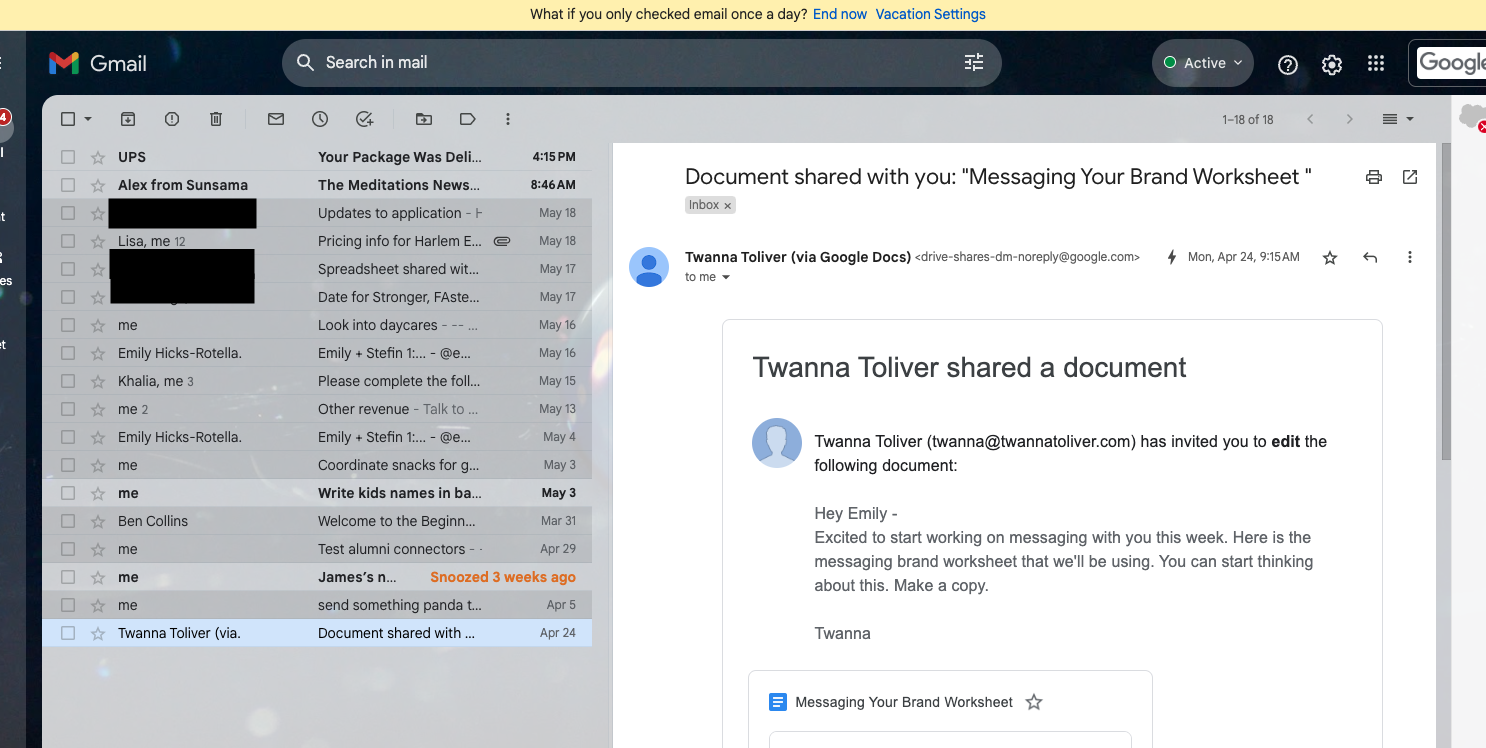Select the Alex from Sunsama email checkbox
Viewport: 1486px width, 748px height.
(x=68, y=185)
